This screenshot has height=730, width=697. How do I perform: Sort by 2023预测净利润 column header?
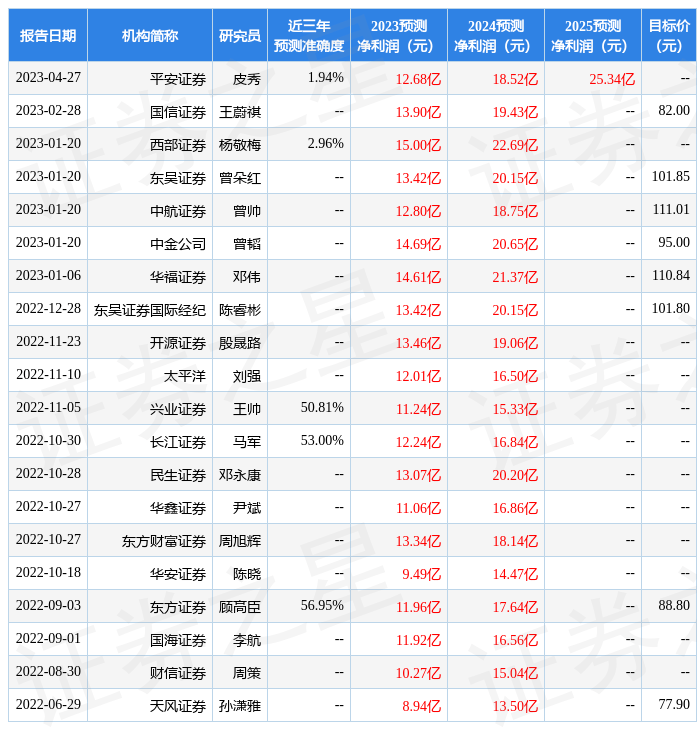(399, 36)
